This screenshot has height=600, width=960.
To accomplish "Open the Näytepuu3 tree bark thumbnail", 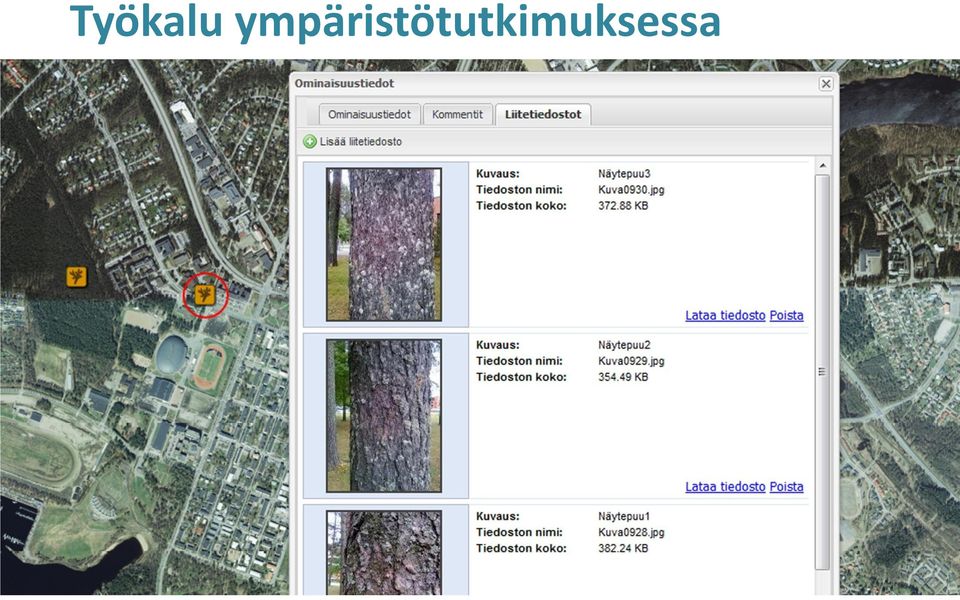I will coord(384,244).
